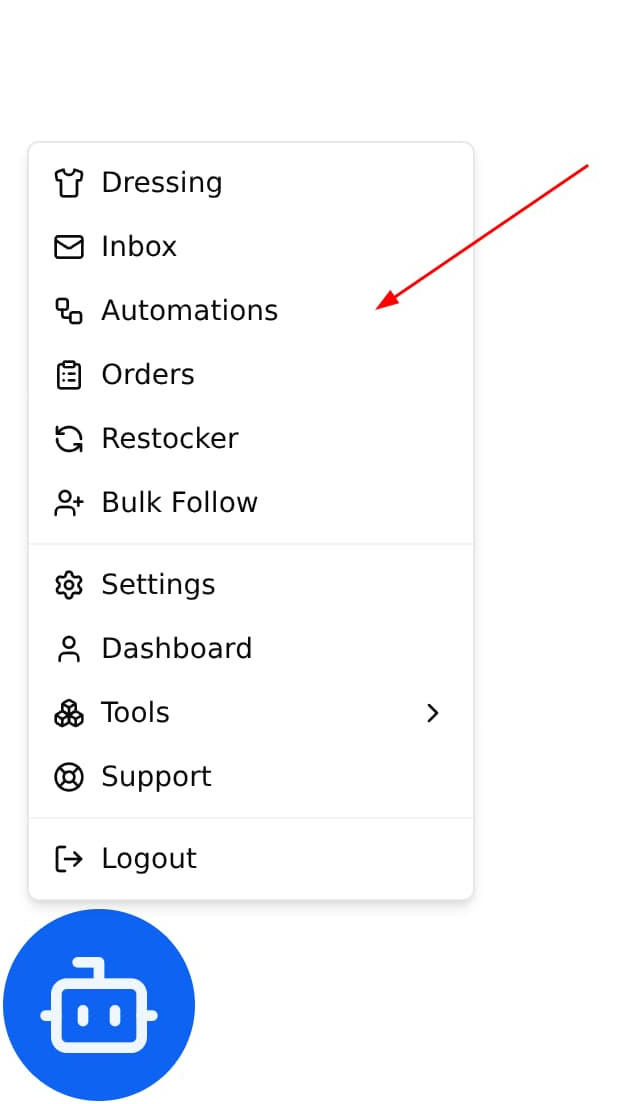This screenshot has width=620, height=1104.
Task: Click the Dressing t-shirt icon
Action: coord(68,183)
